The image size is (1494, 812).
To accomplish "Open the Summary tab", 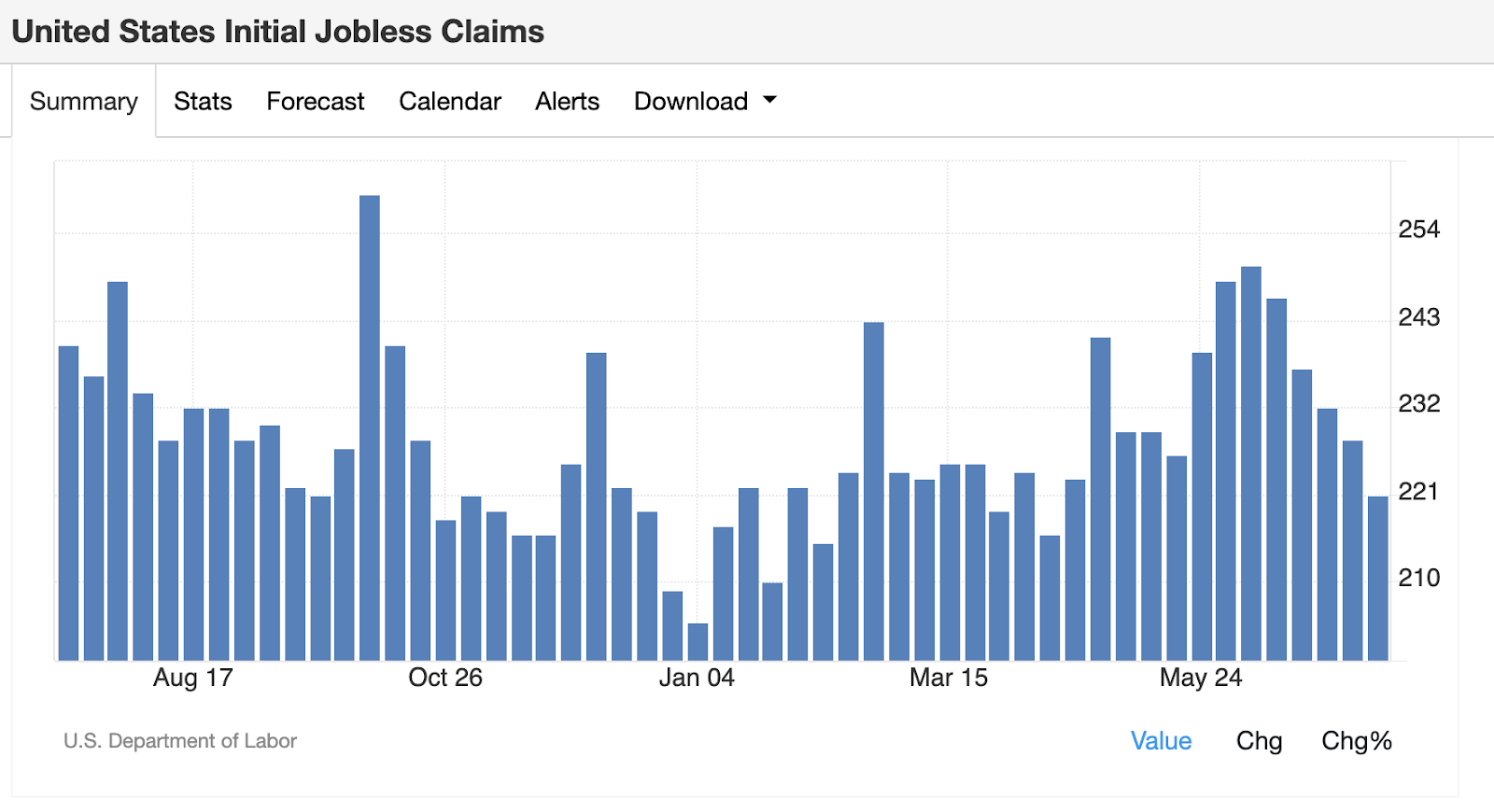I will pyautogui.click(x=84, y=101).
